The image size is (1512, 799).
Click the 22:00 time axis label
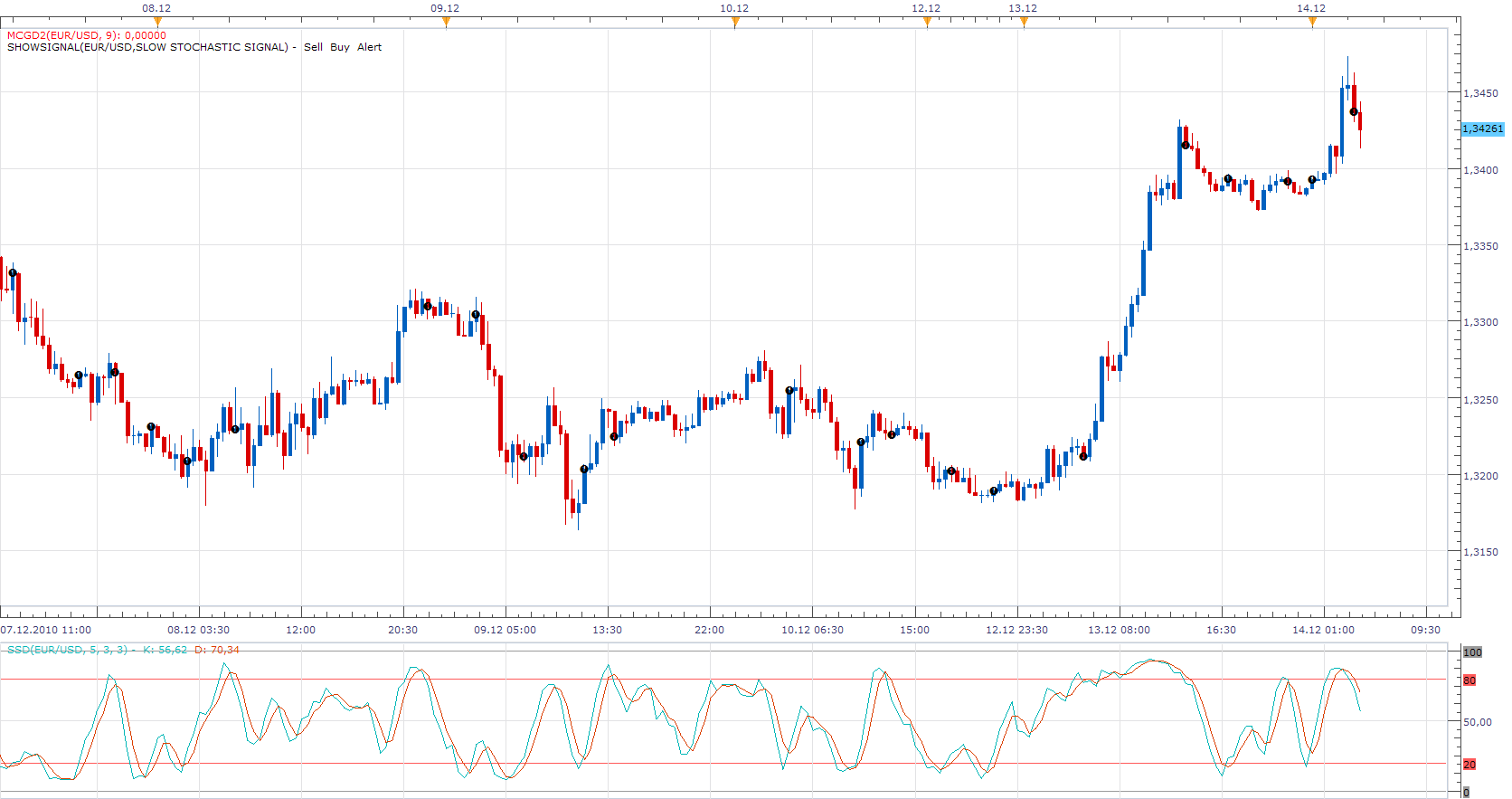[x=709, y=630]
